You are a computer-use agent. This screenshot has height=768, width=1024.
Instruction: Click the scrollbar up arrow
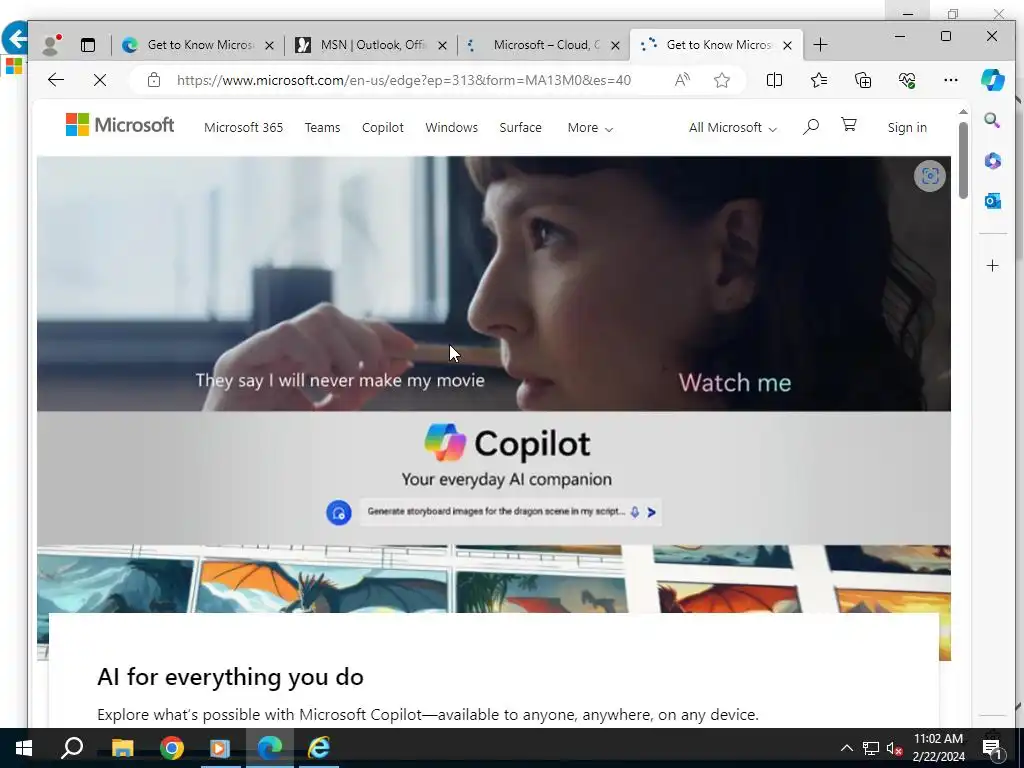[963, 112]
